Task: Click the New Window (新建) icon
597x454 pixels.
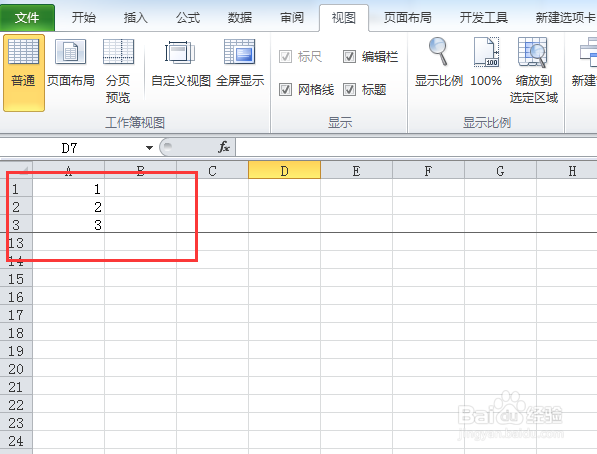Action: coord(584,63)
